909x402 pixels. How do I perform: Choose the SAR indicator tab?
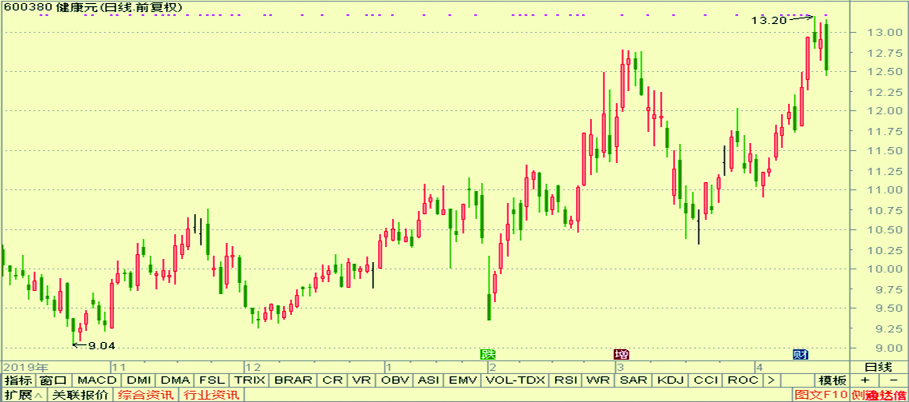(633, 381)
